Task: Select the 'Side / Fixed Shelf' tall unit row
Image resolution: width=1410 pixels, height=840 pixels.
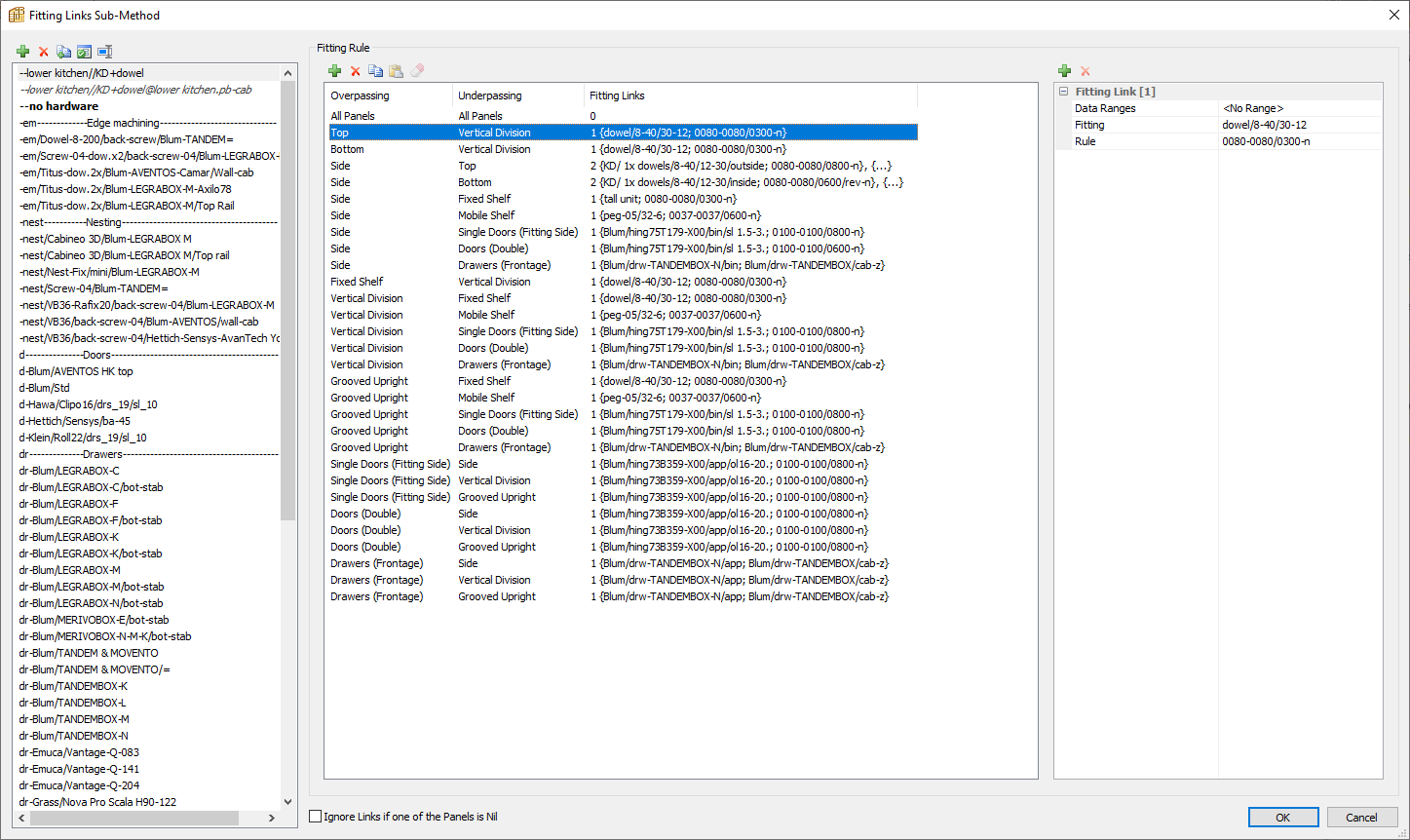Action: [x=622, y=199]
